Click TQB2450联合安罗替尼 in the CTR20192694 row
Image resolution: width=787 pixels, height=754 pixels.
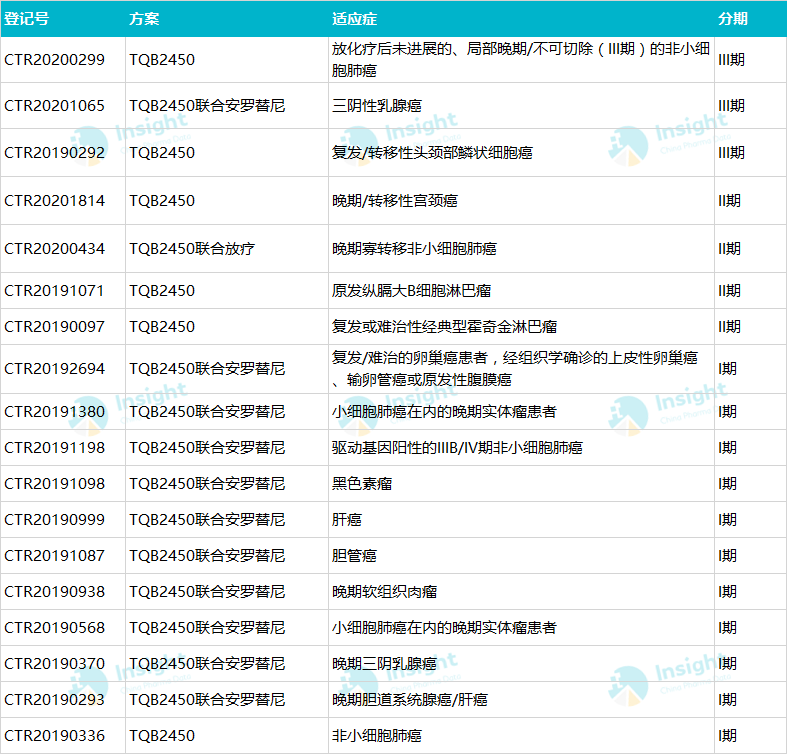[207, 369]
